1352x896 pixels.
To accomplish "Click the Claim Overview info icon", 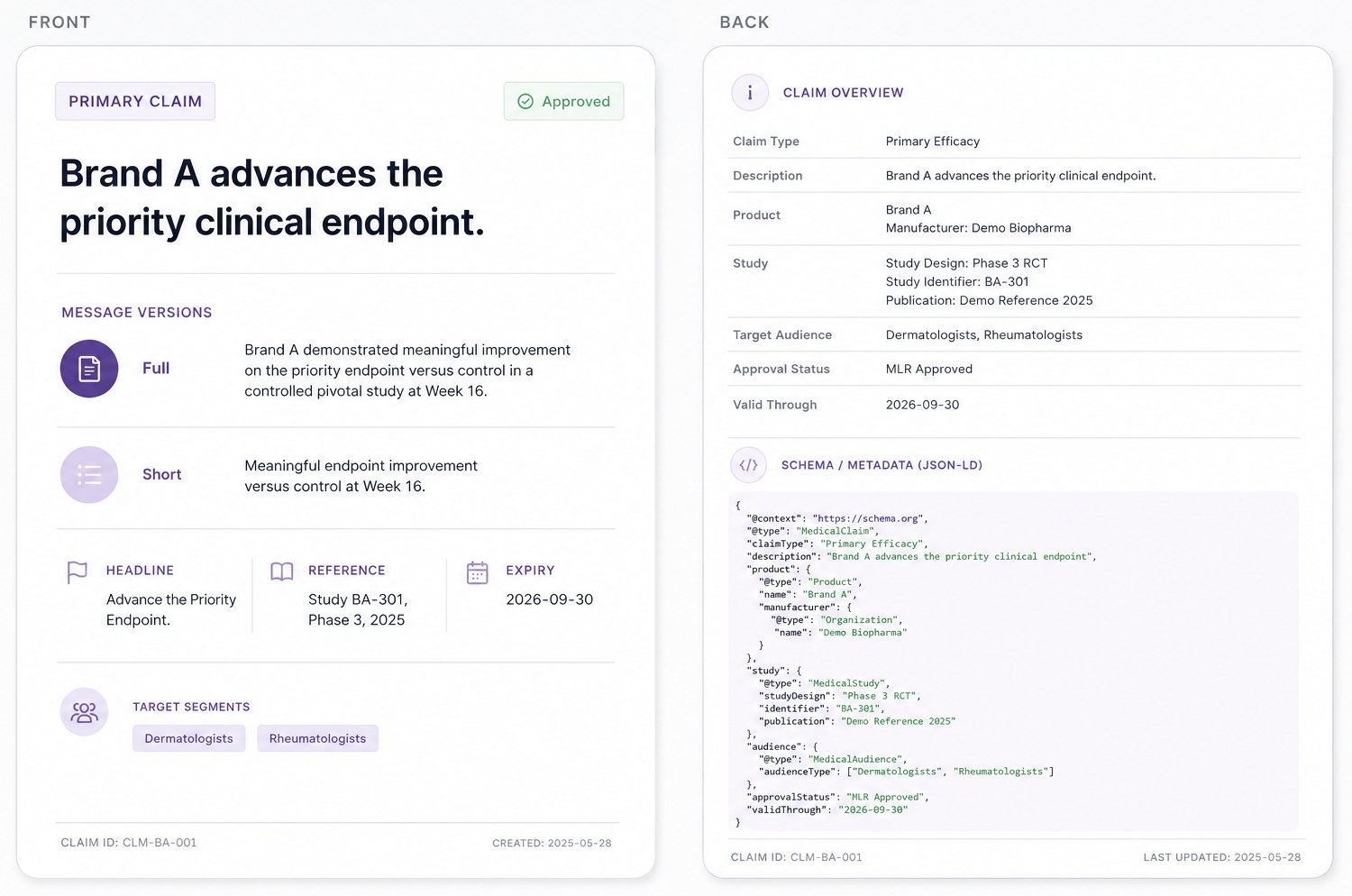I will 750,92.
